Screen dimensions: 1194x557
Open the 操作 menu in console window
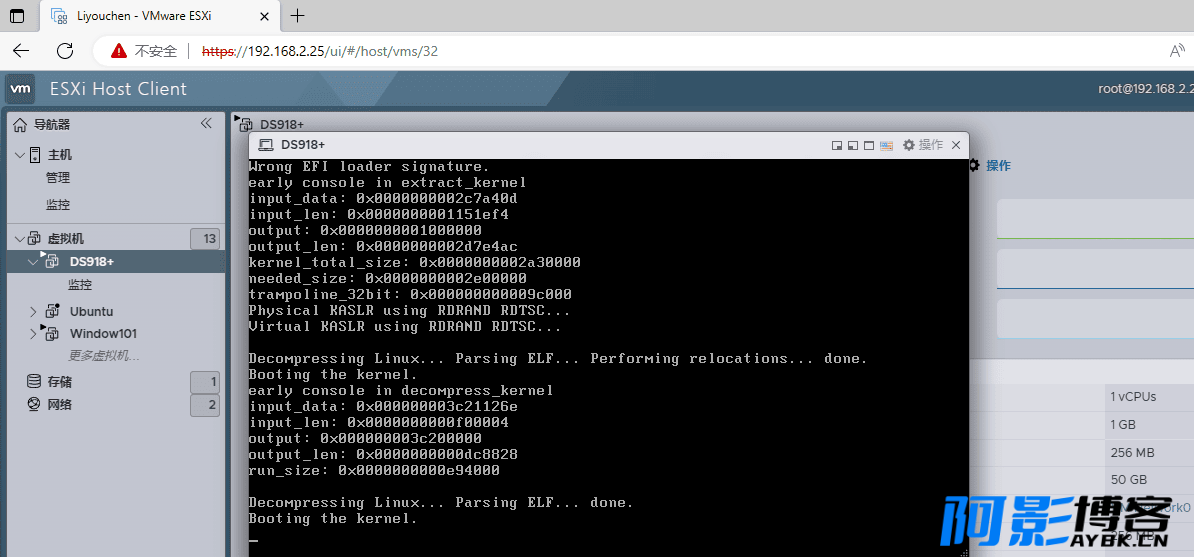point(931,145)
